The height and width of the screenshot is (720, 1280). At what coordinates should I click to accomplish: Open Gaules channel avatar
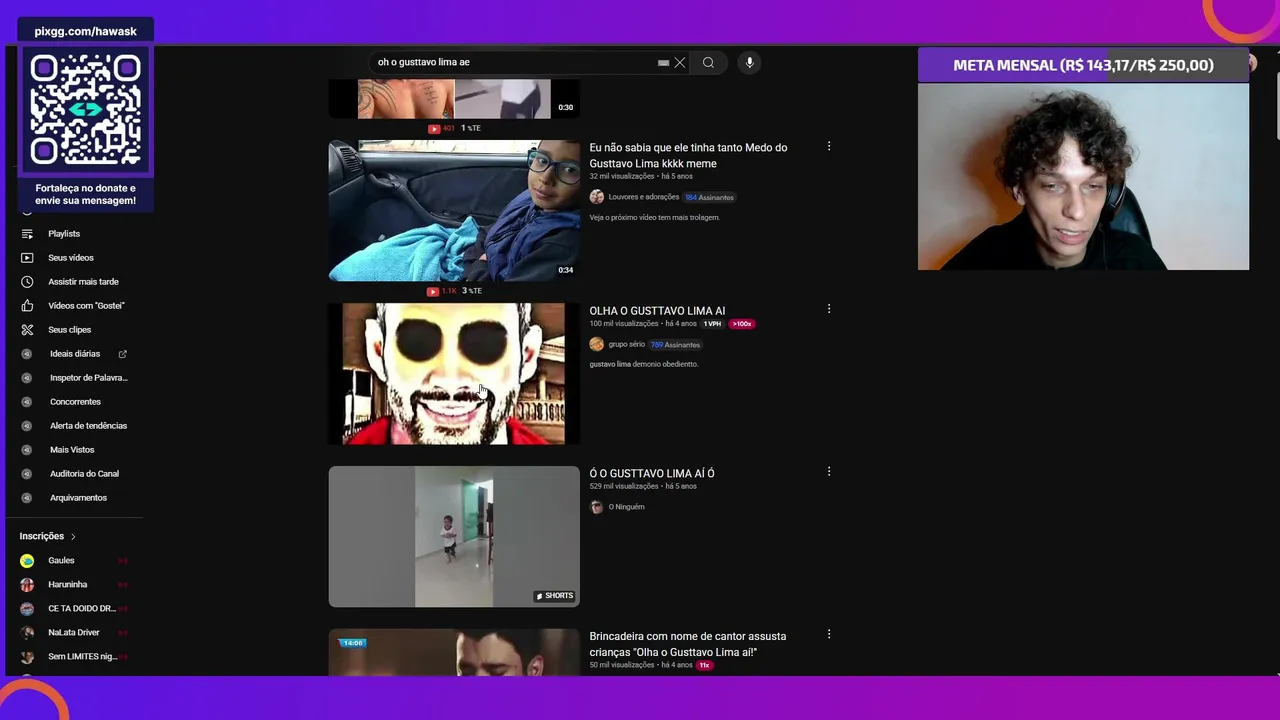27,561
